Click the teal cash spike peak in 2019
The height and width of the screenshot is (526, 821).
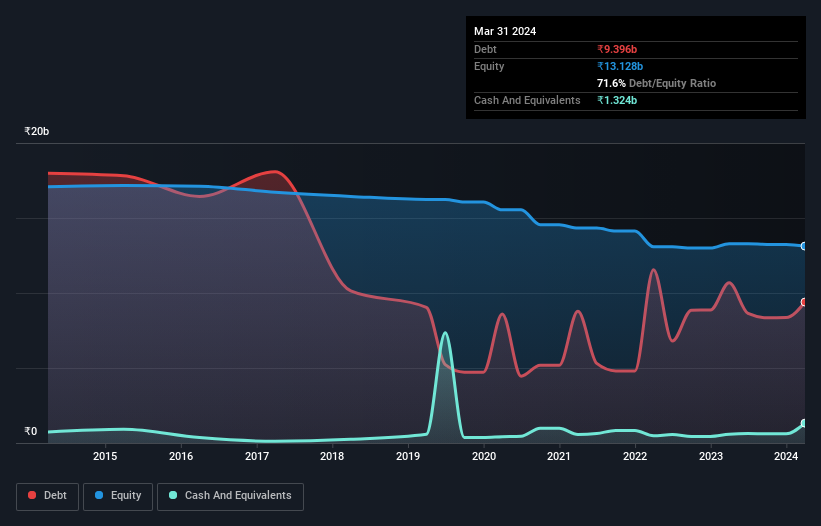coord(445,333)
